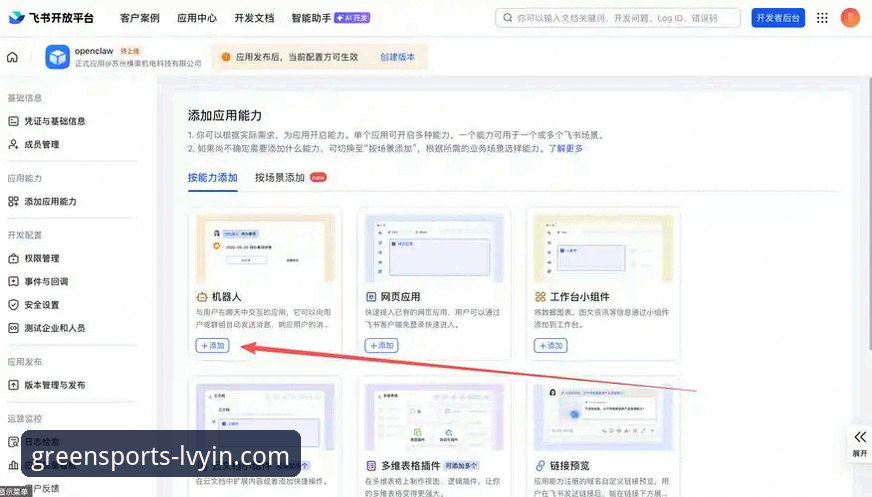Click the 创建版本 link

tap(397, 57)
